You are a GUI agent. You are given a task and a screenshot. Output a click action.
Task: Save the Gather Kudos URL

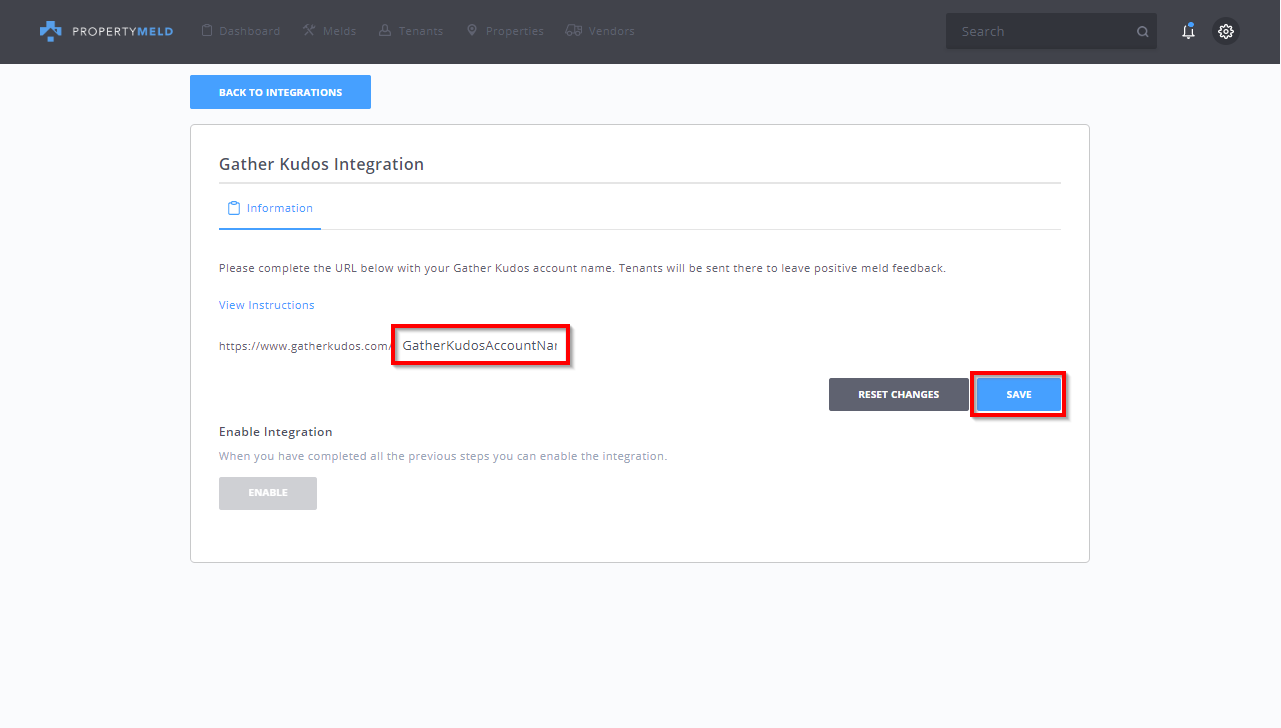[x=1018, y=394]
